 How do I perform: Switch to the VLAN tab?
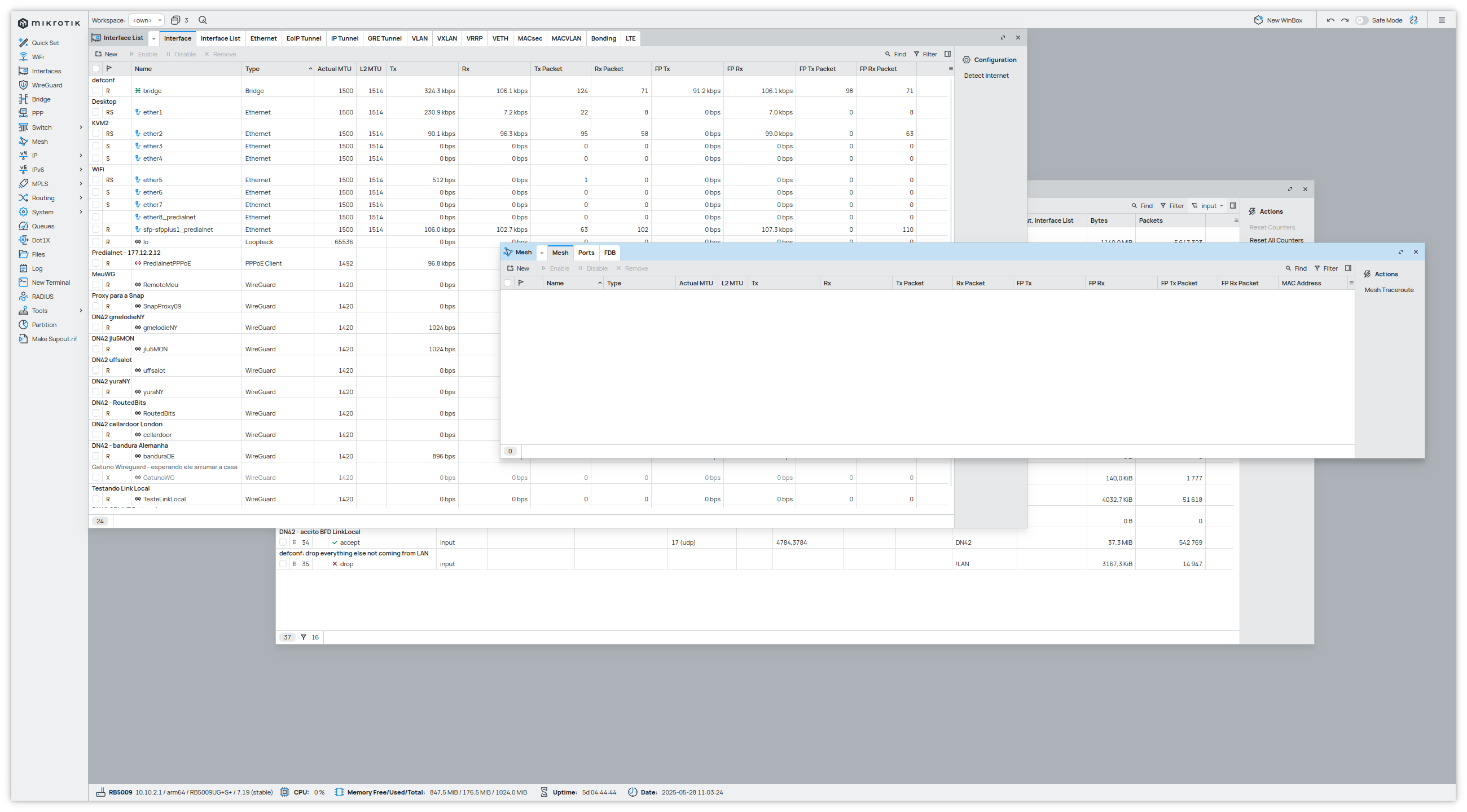coord(419,38)
